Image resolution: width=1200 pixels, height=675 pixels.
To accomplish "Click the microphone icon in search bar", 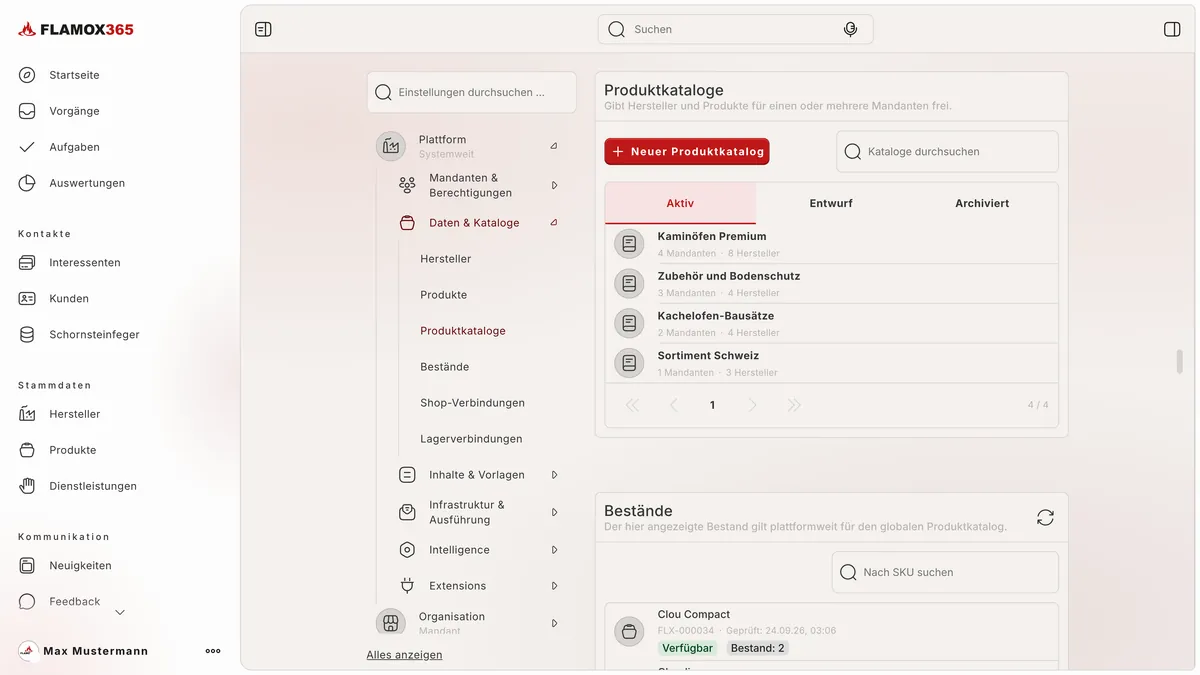I will coord(850,29).
